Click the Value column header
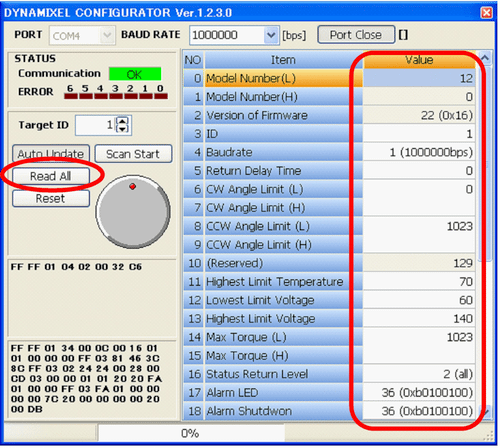Image resolution: width=500 pixels, height=448 pixels. (419, 60)
